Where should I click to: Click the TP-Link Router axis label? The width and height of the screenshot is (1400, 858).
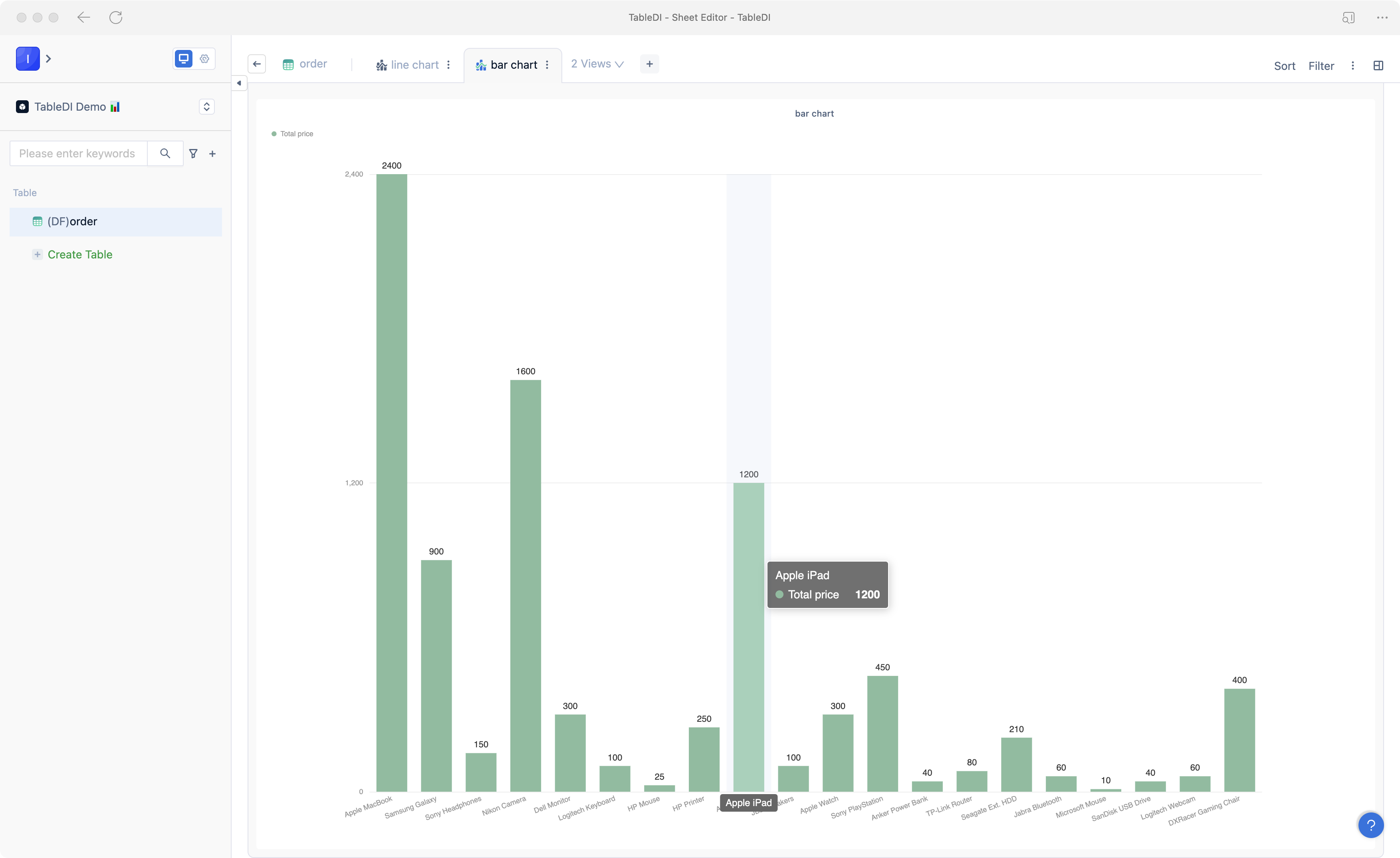[x=949, y=806]
